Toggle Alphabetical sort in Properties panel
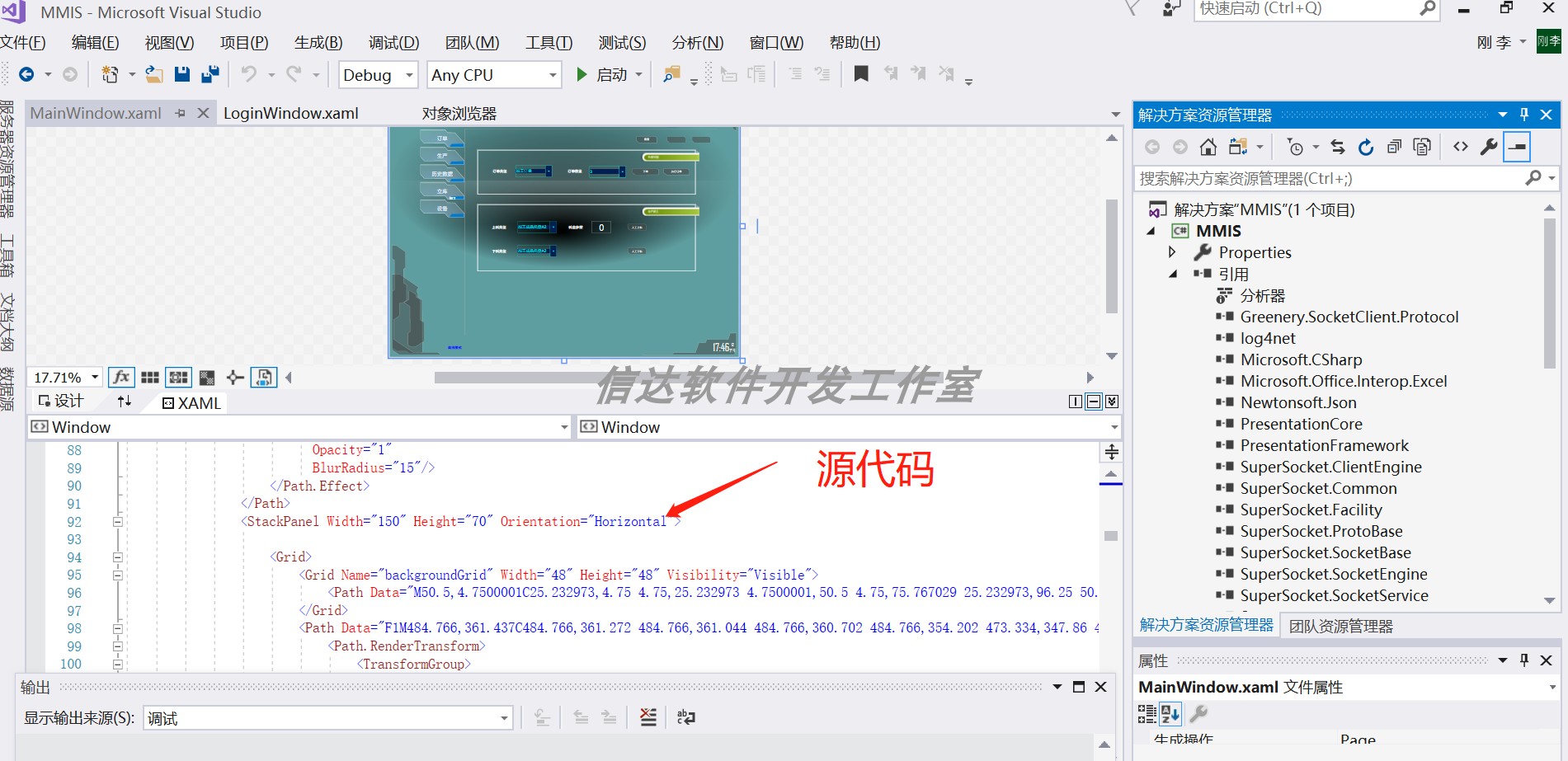1568x761 pixels. [x=1170, y=713]
